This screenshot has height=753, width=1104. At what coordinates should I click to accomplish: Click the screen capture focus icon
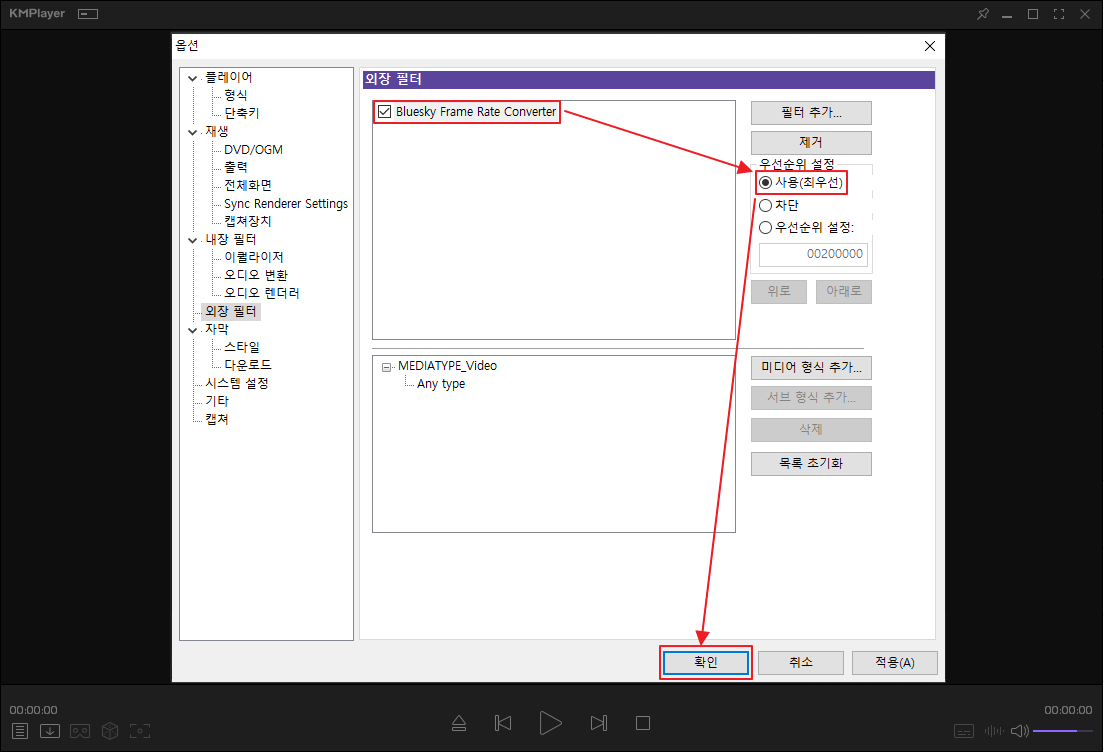tap(140, 731)
